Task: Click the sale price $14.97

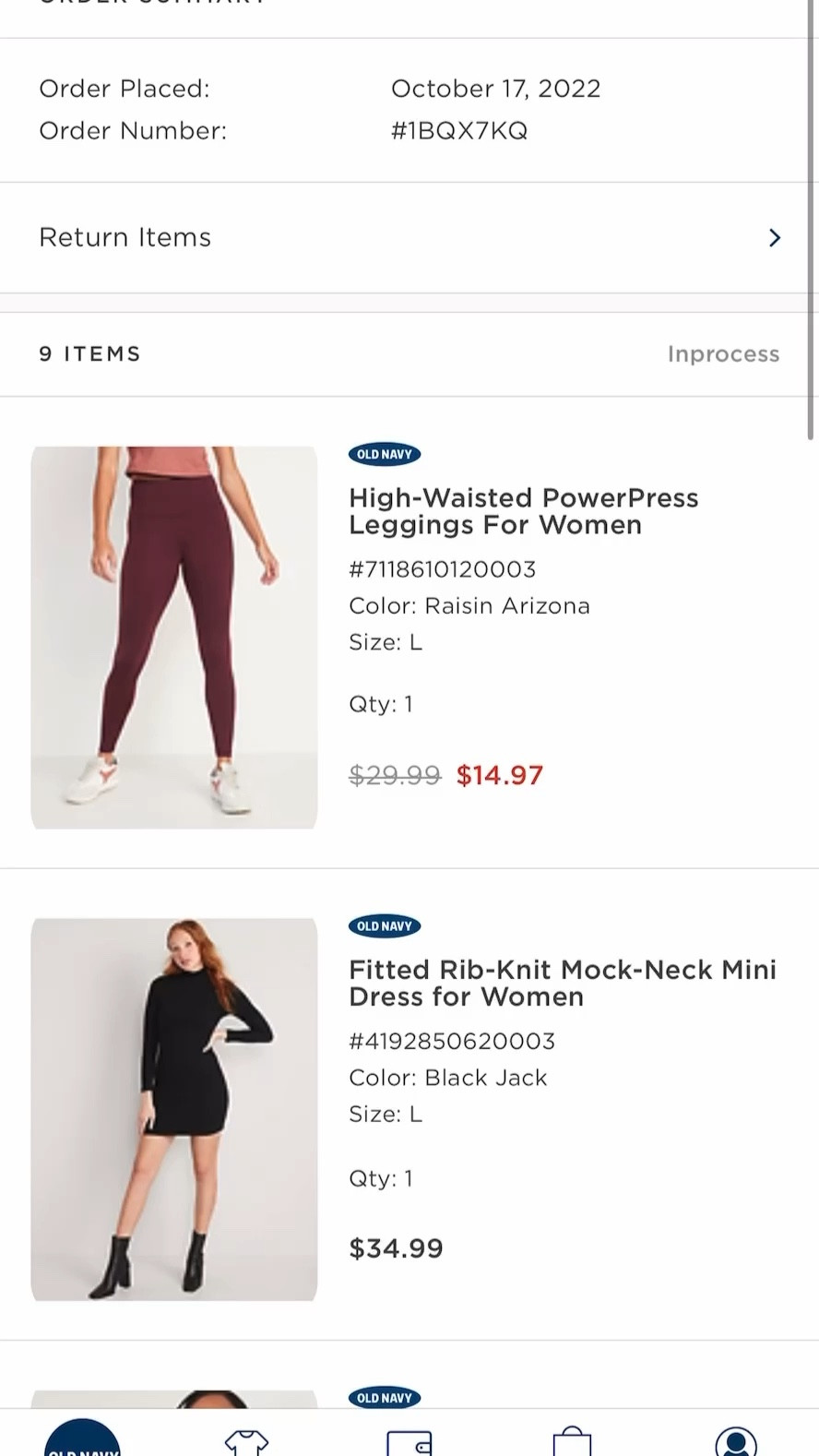Action: pos(500,775)
